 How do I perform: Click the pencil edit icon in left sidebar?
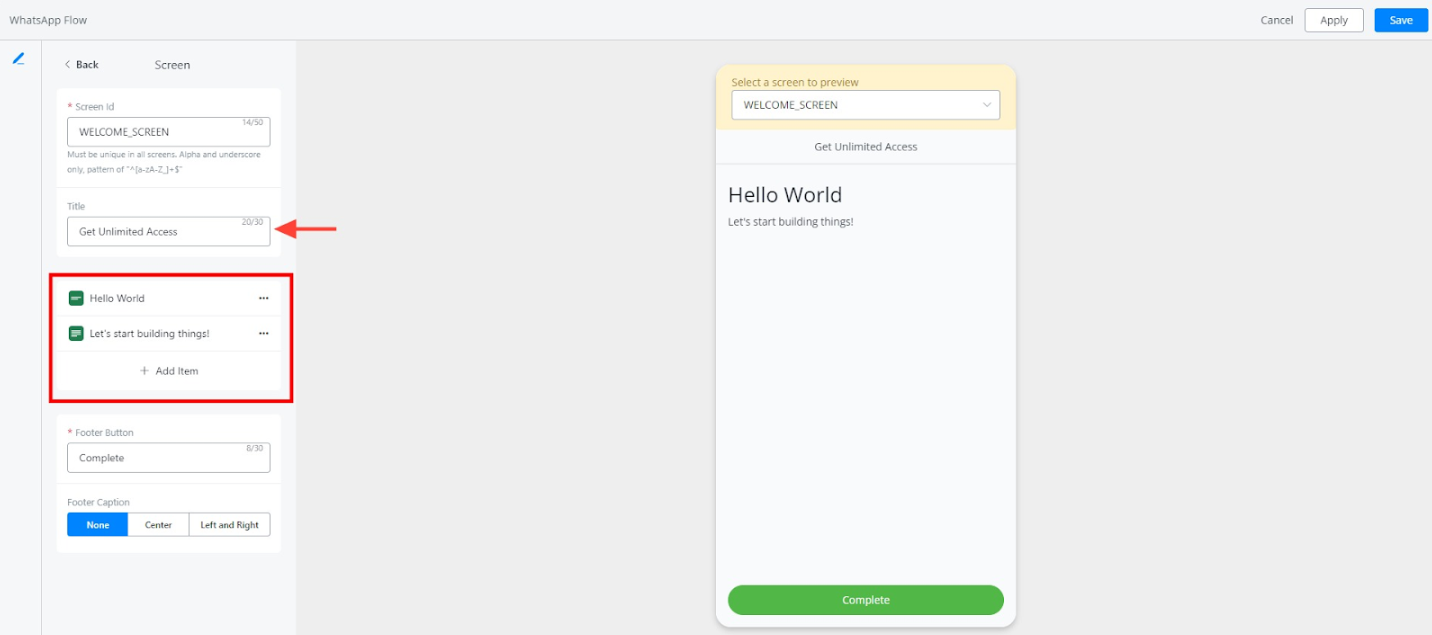click(x=18, y=59)
